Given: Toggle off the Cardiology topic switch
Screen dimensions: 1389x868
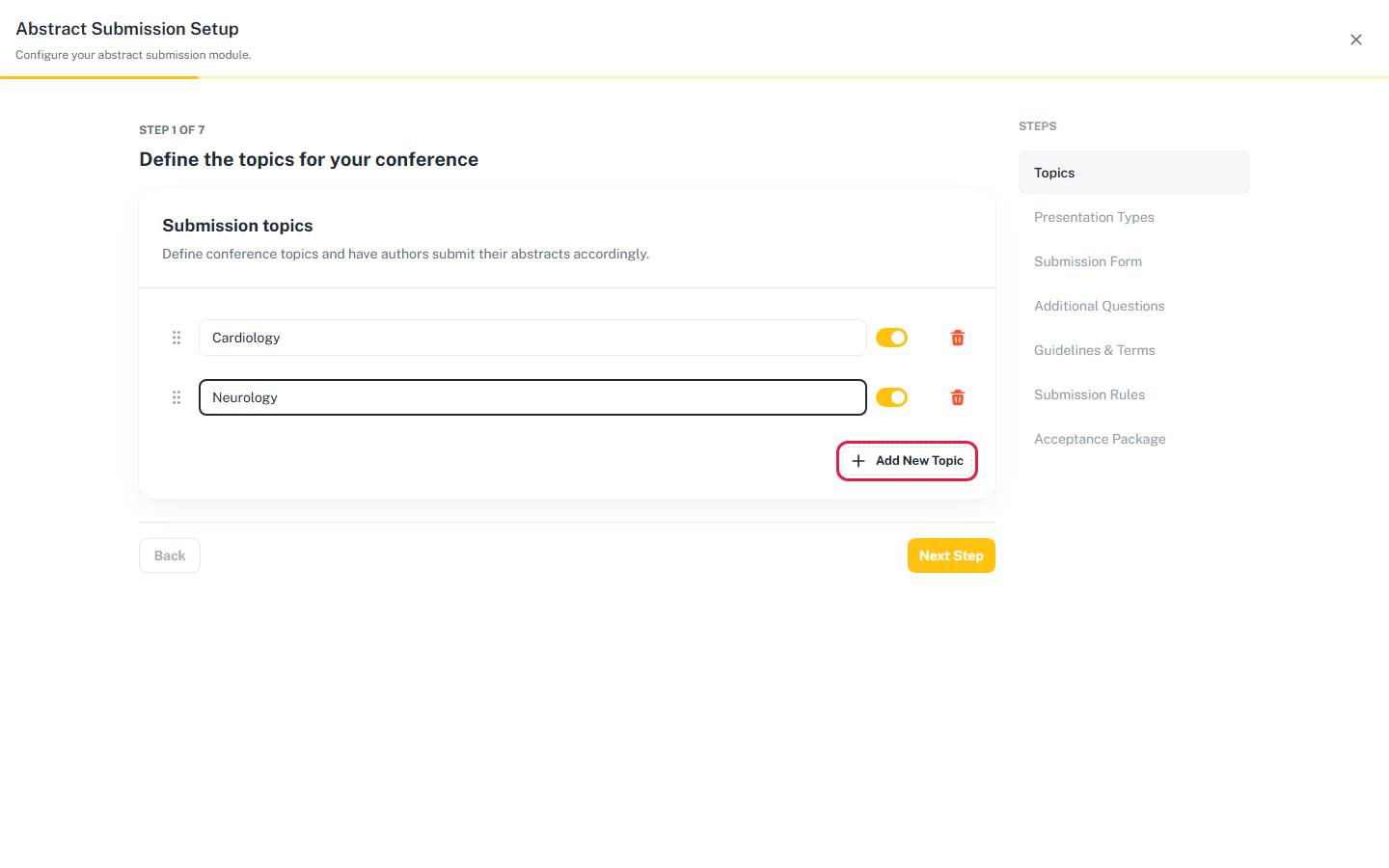Looking at the screenshot, I should tap(891, 338).
